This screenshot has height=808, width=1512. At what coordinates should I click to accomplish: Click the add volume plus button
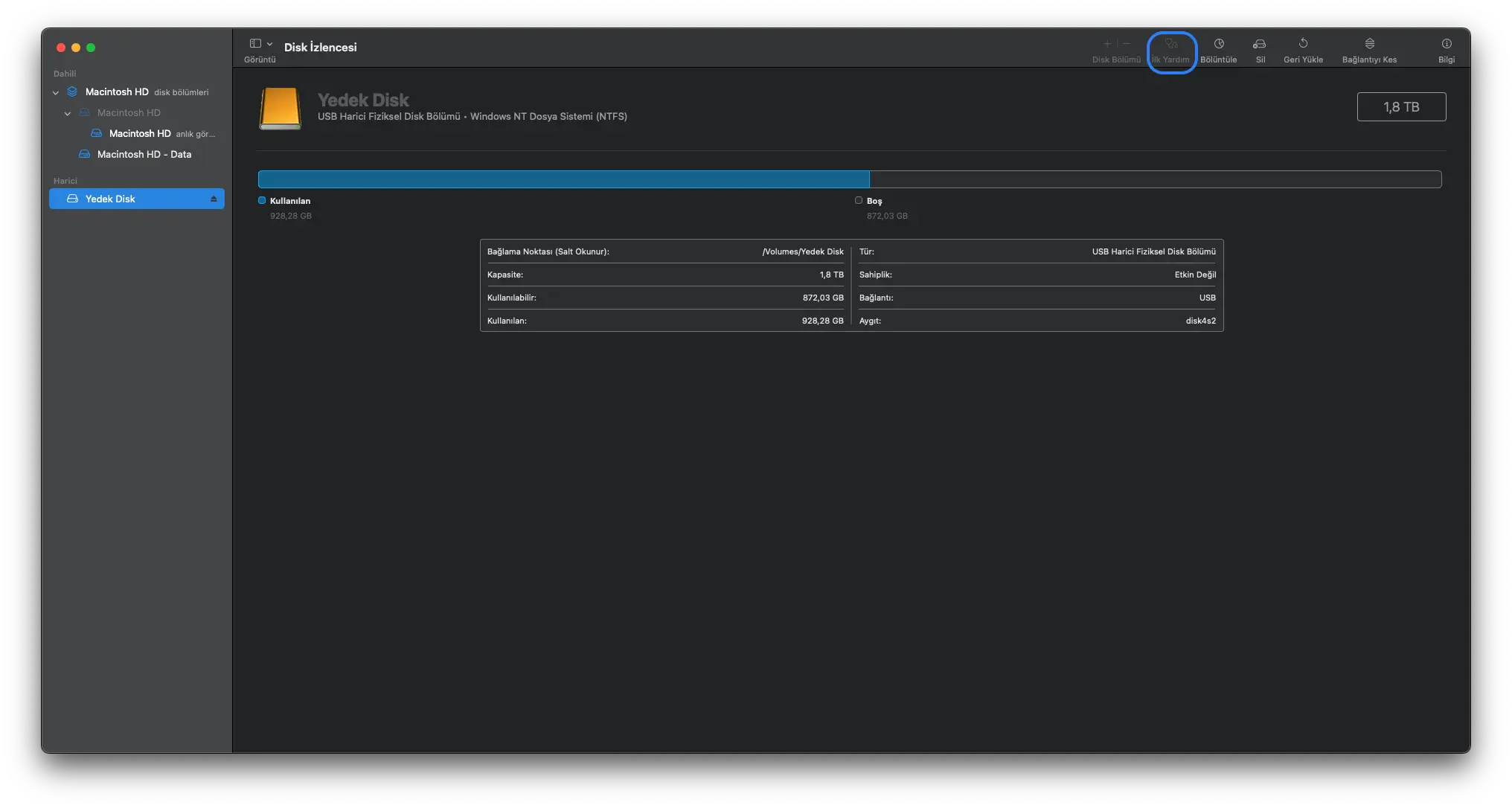click(x=1107, y=44)
